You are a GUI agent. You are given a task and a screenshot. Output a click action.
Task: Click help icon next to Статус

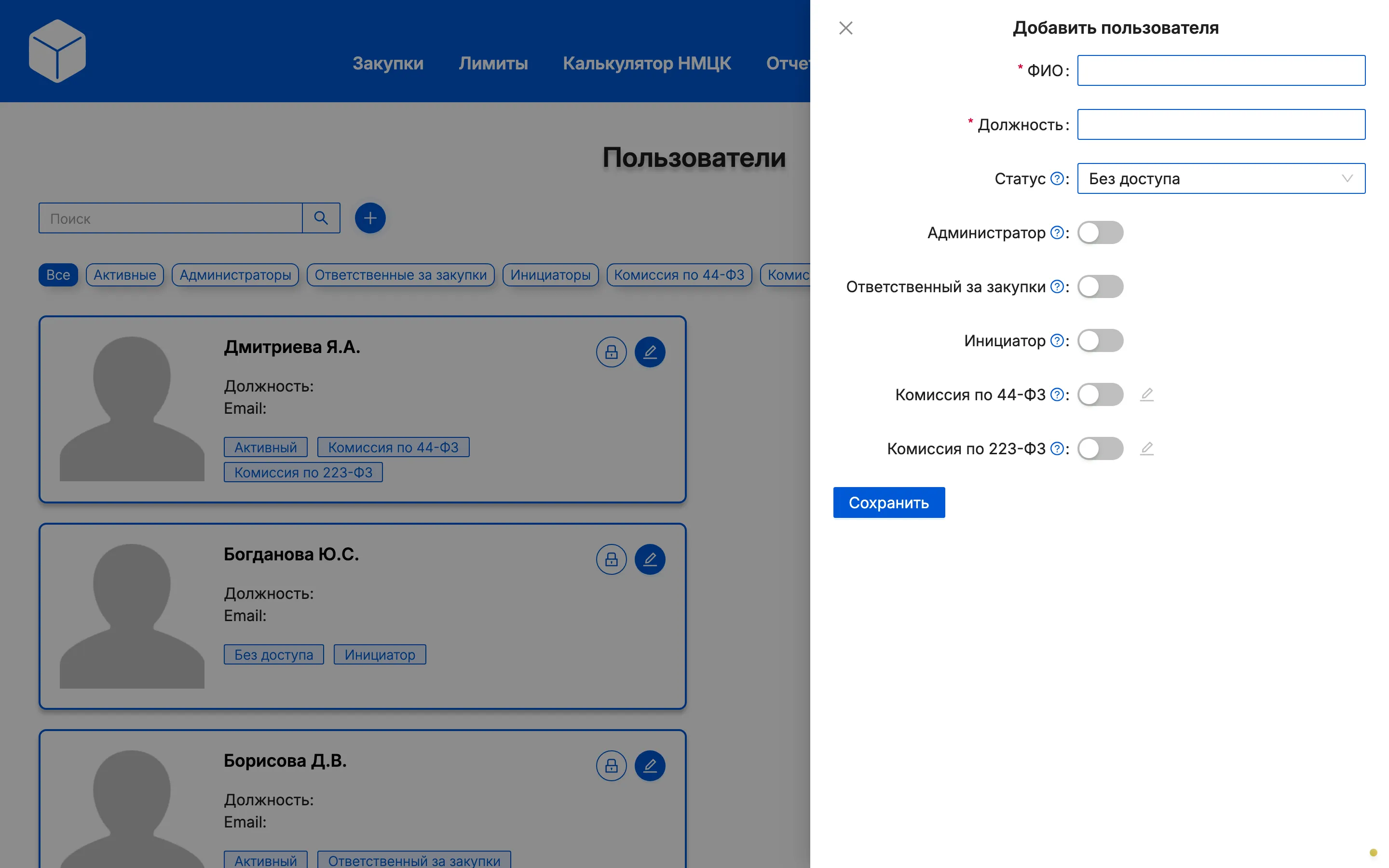pos(1057,178)
